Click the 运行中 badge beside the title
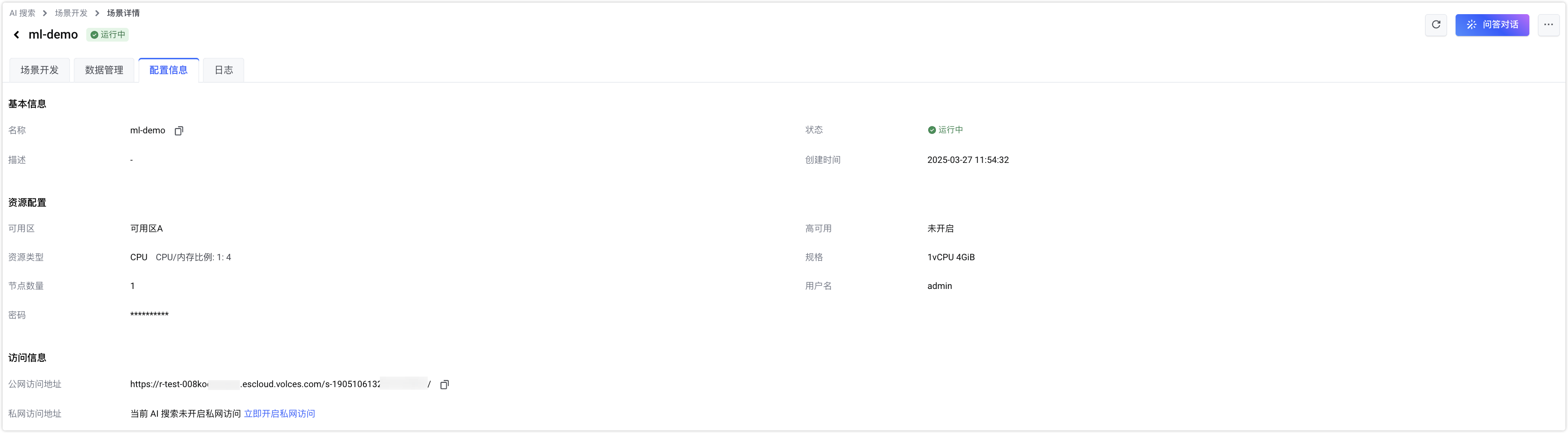 click(x=108, y=35)
